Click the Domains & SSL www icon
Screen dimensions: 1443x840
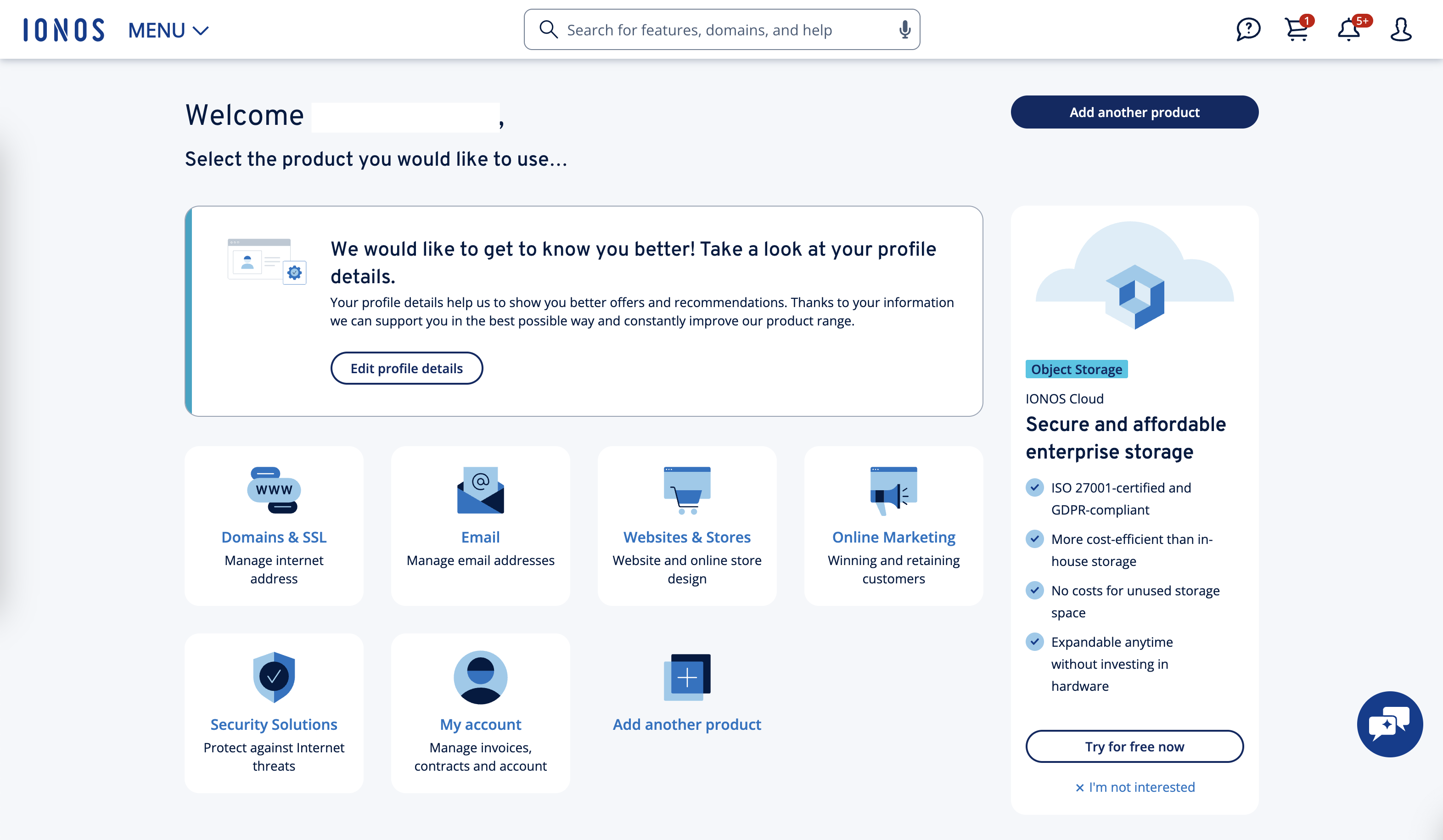(x=274, y=490)
